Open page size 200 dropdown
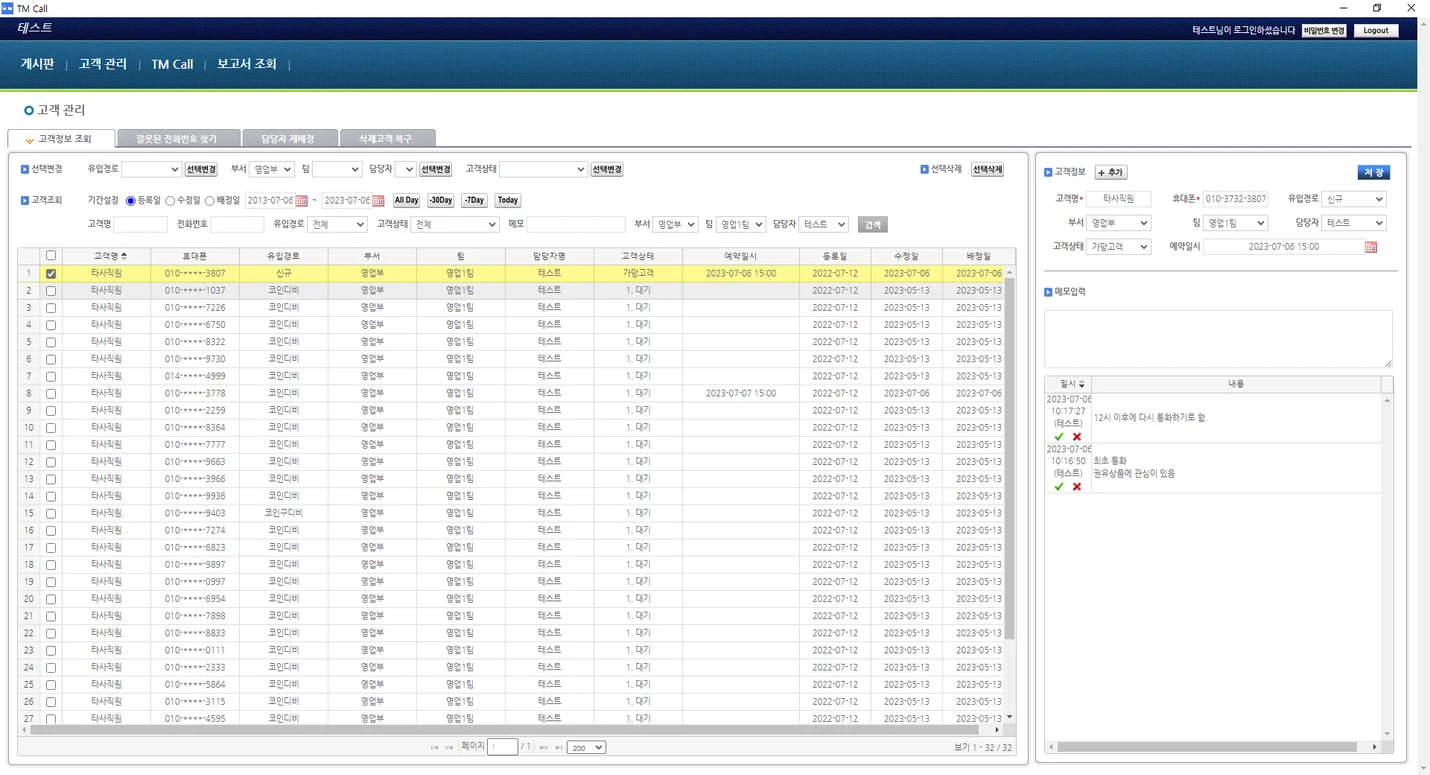This screenshot has height=775, width=1430. (x=586, y=748)
